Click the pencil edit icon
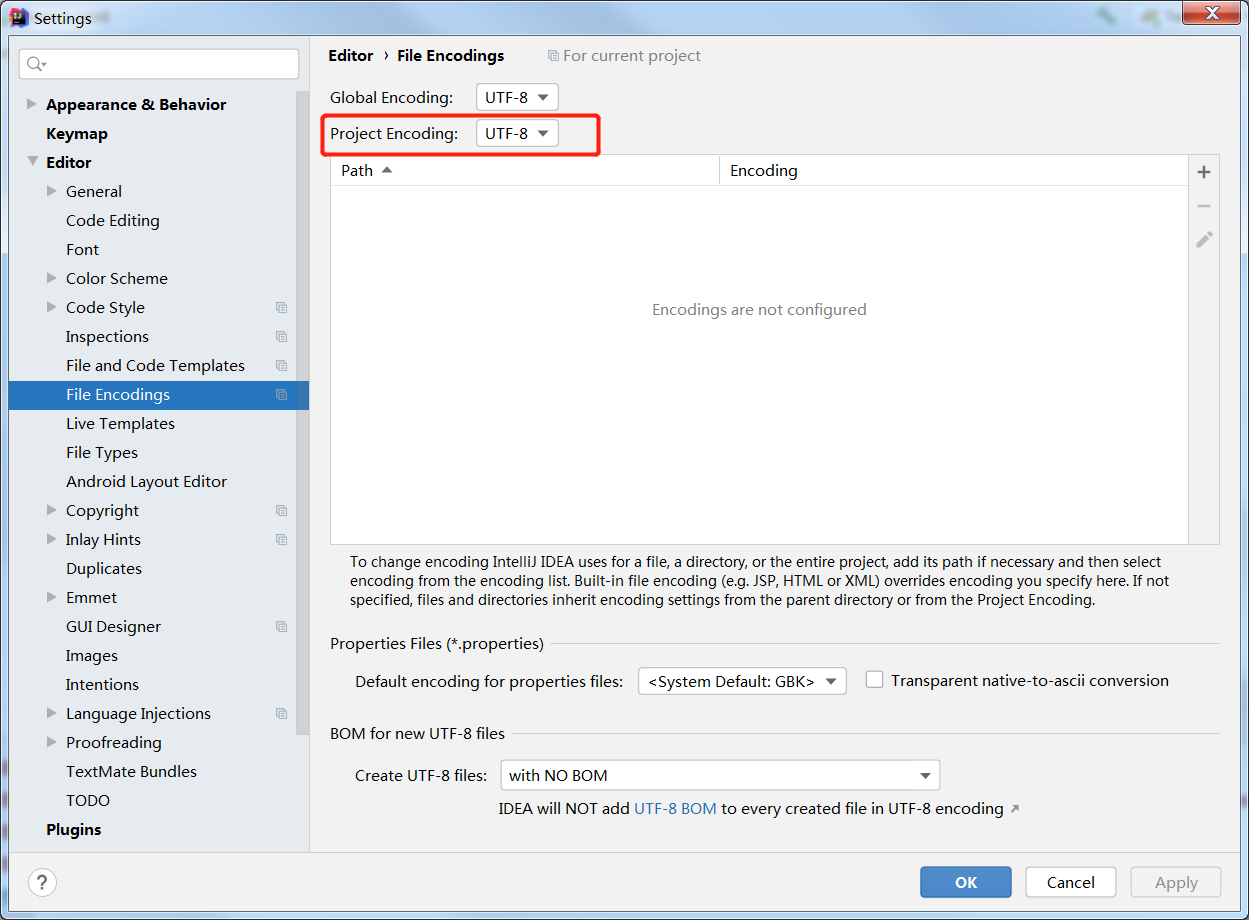The height and width of the screenshot is (920, 1249). click(x=1204, y=240)
